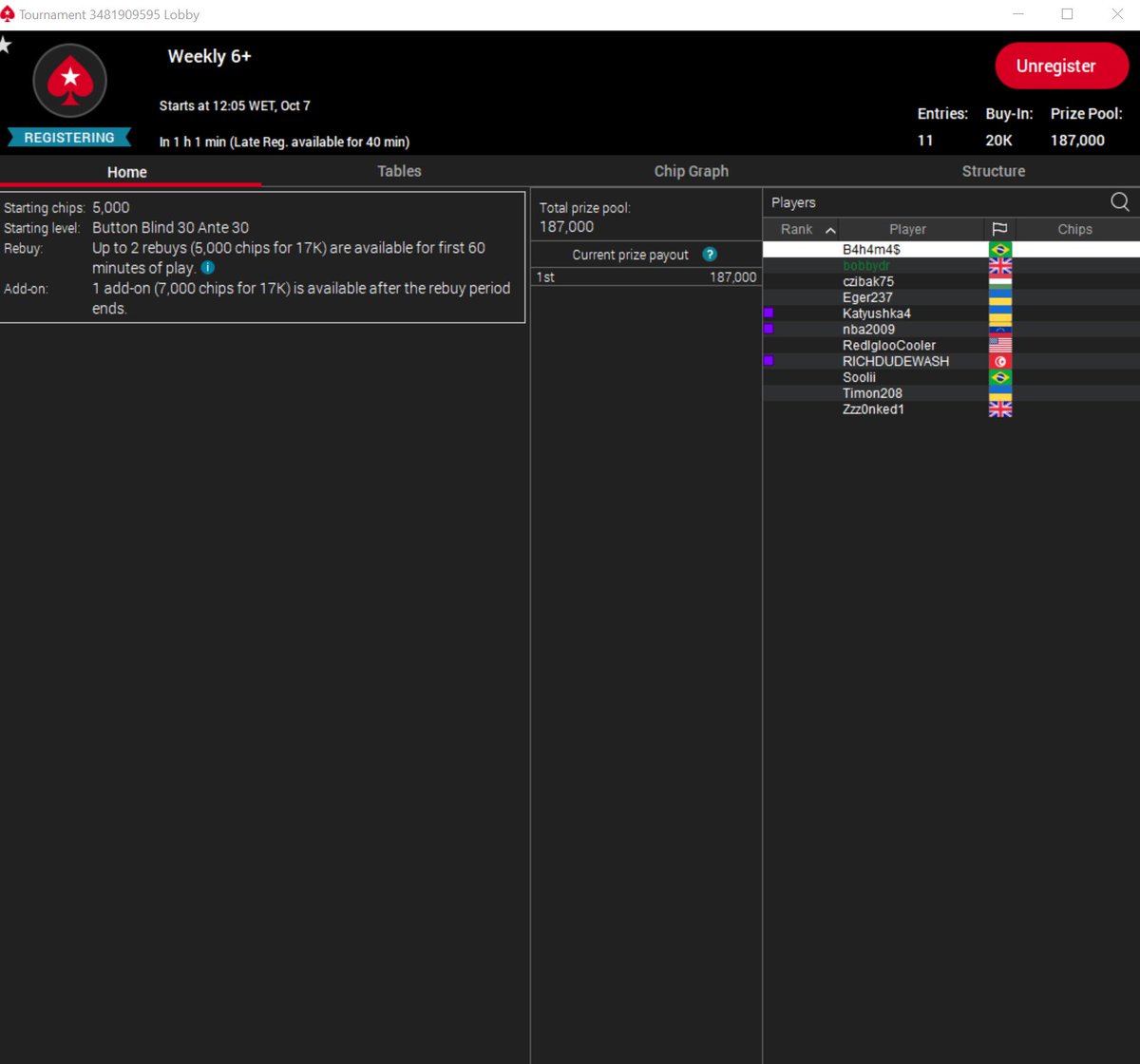The height and width of the screenshot is (1064, 1140).
Task: Click UK flag next to Zzz0nked1
Action: (999, 409)
